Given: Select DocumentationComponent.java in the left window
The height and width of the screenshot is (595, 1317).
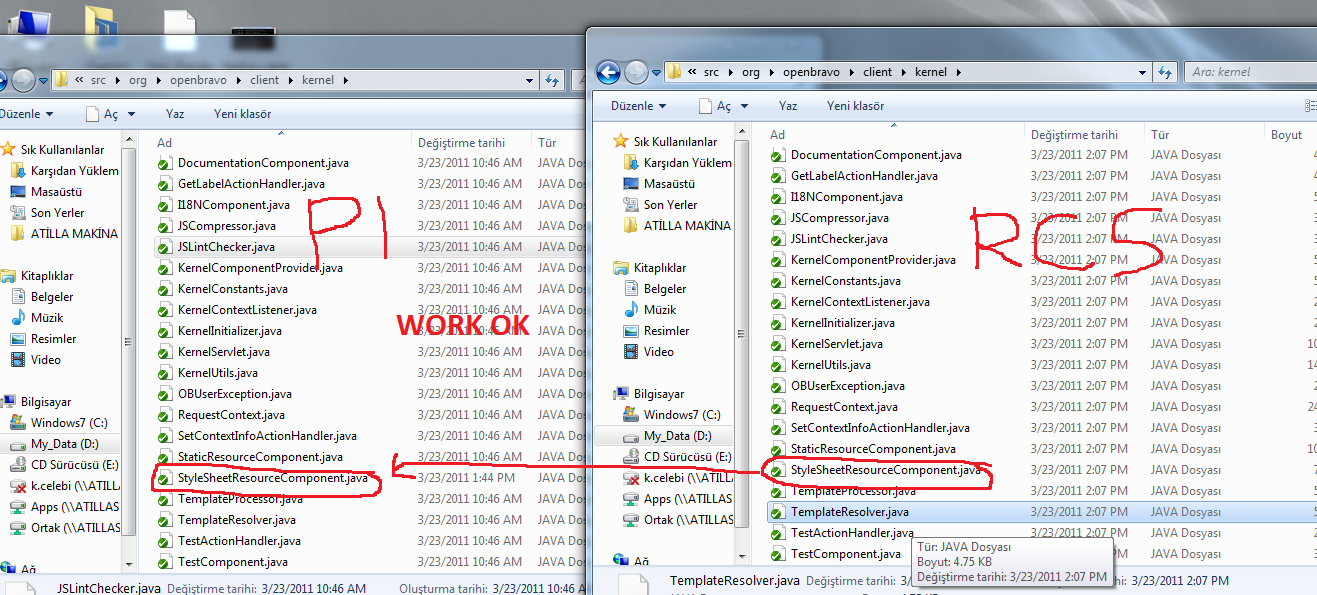Looking at the screenshot, I should point(263,162).
